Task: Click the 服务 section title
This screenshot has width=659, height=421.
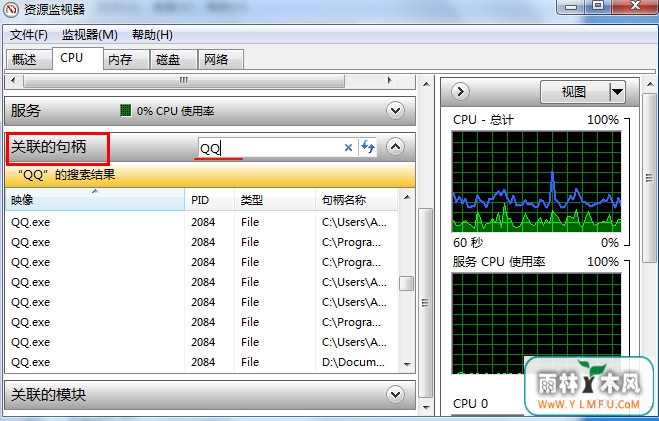Action: 26,111
